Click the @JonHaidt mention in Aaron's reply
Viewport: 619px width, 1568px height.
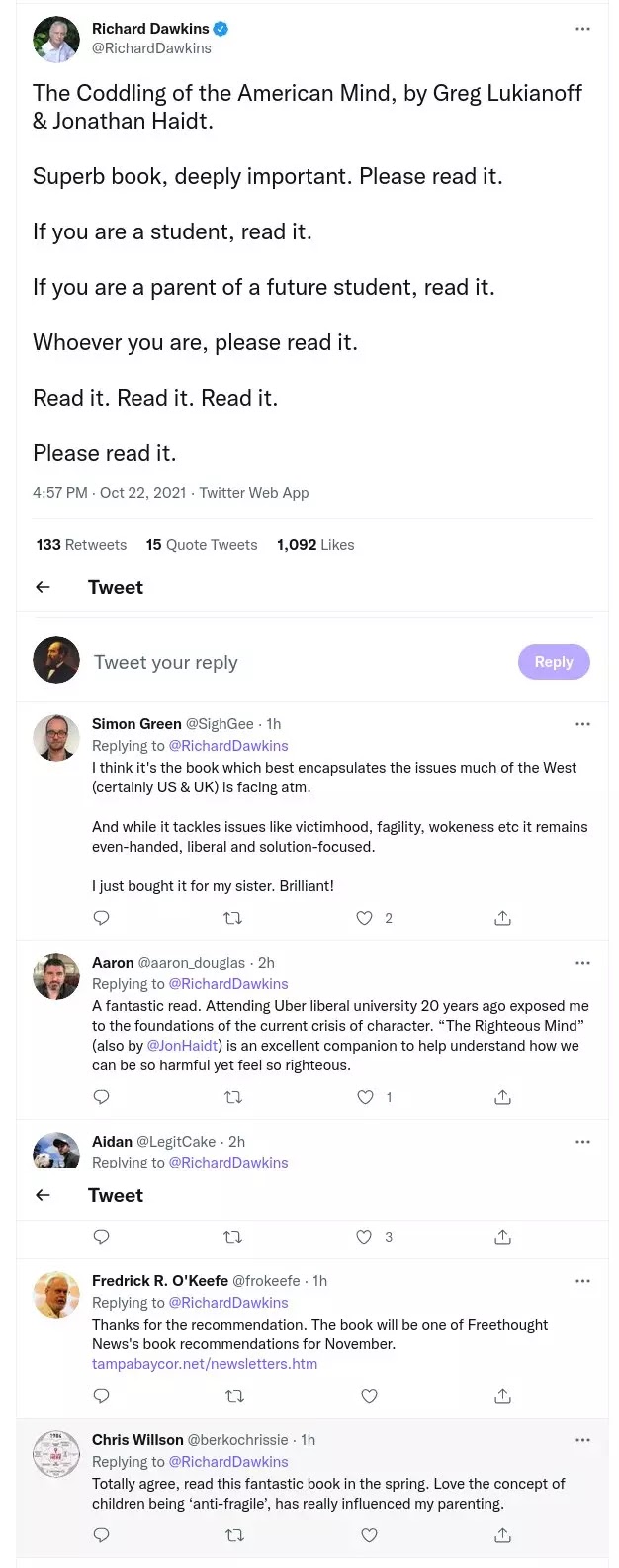tap(184, 1046)
